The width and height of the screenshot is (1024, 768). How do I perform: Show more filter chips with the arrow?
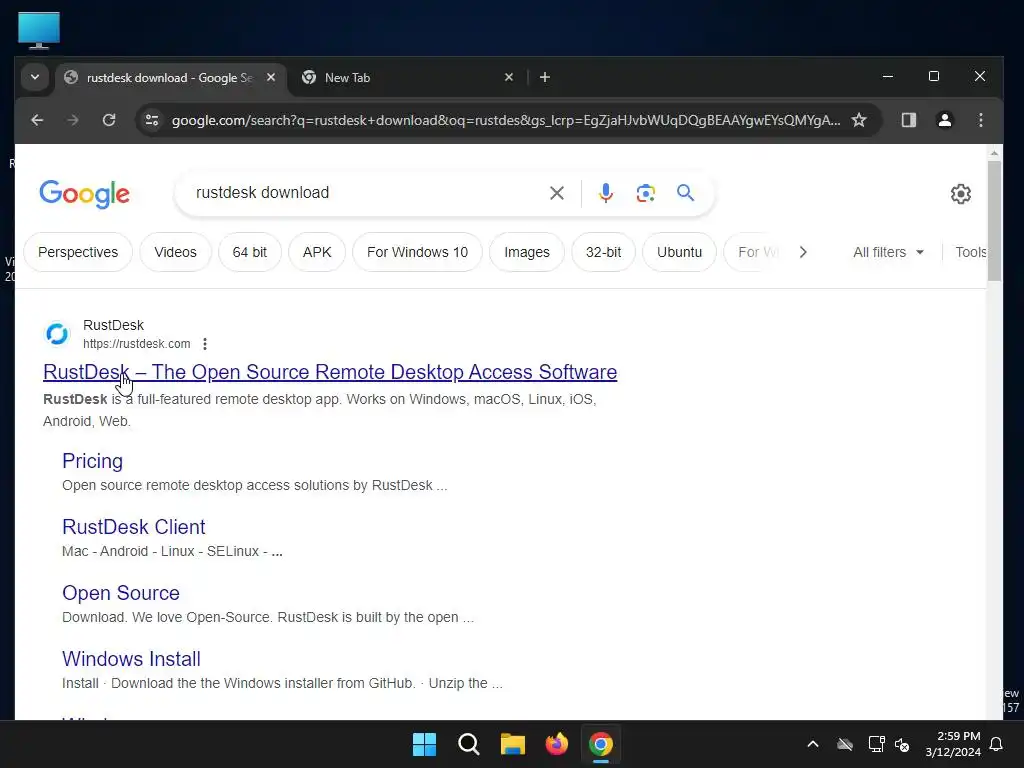[x=803, y=252]
